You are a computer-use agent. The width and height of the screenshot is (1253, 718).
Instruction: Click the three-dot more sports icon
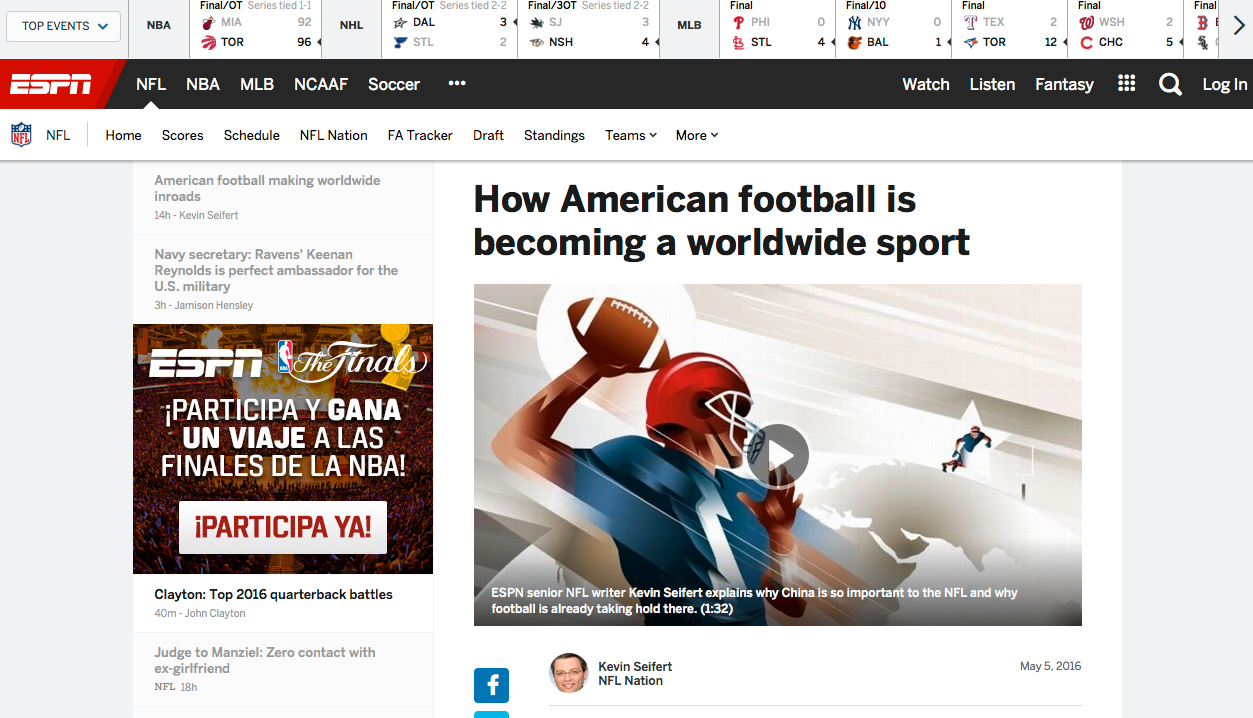(x=457, y=83)
